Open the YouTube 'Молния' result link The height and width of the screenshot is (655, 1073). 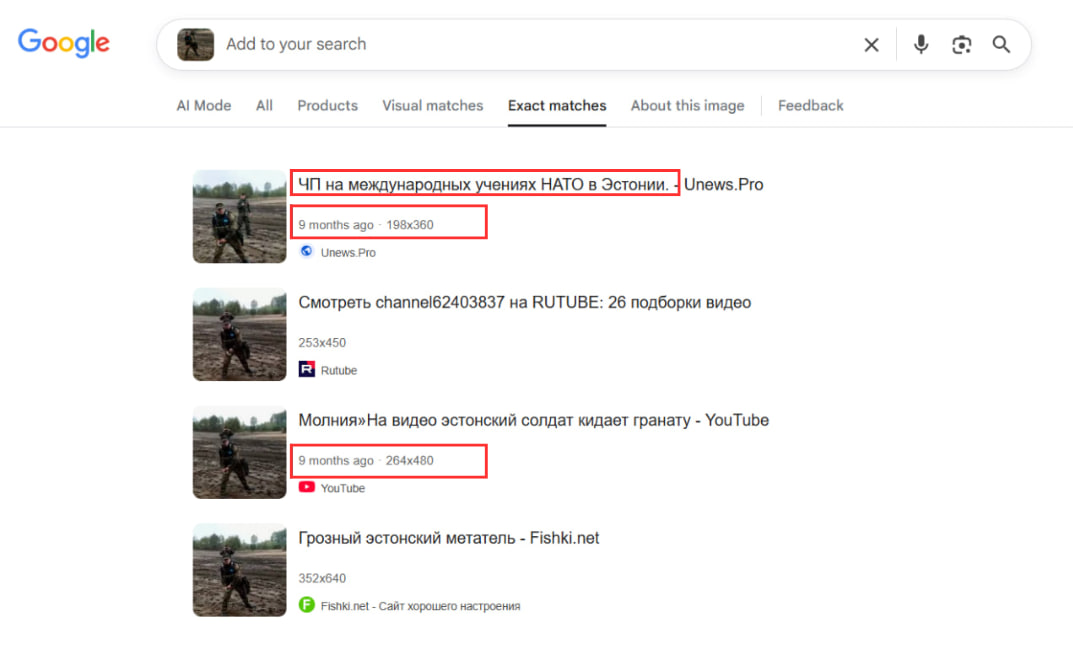point(533,420)
